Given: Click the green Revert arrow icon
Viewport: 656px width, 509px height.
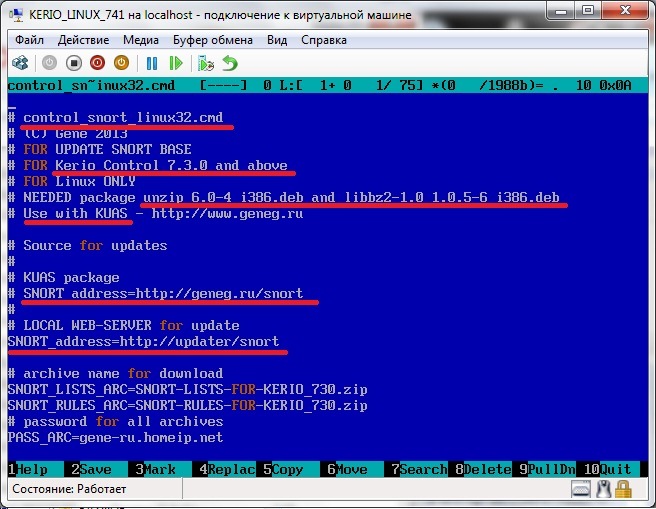Looking at the screenshot, I should 231,62.
